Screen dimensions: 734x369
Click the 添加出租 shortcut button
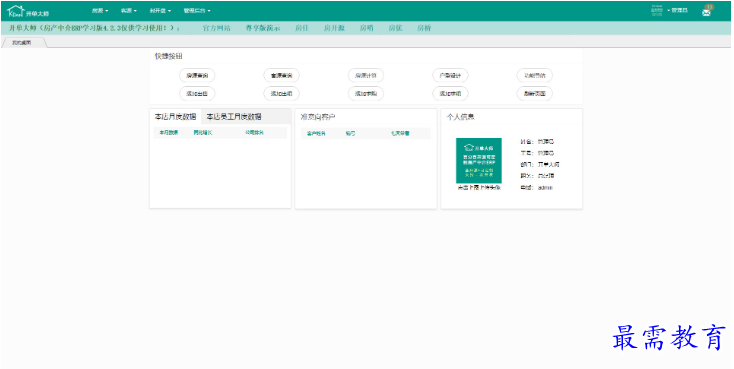pyautogui.click(x=281, y=94)
